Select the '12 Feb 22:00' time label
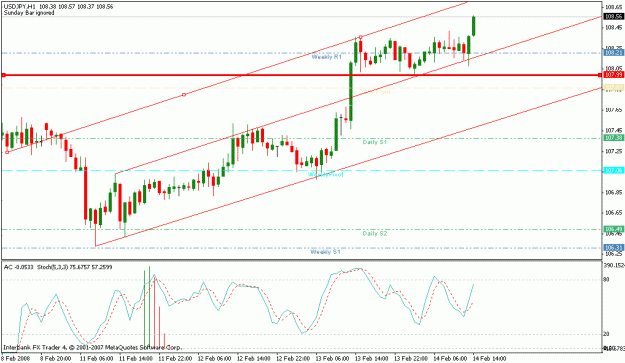 click(293, 359)
